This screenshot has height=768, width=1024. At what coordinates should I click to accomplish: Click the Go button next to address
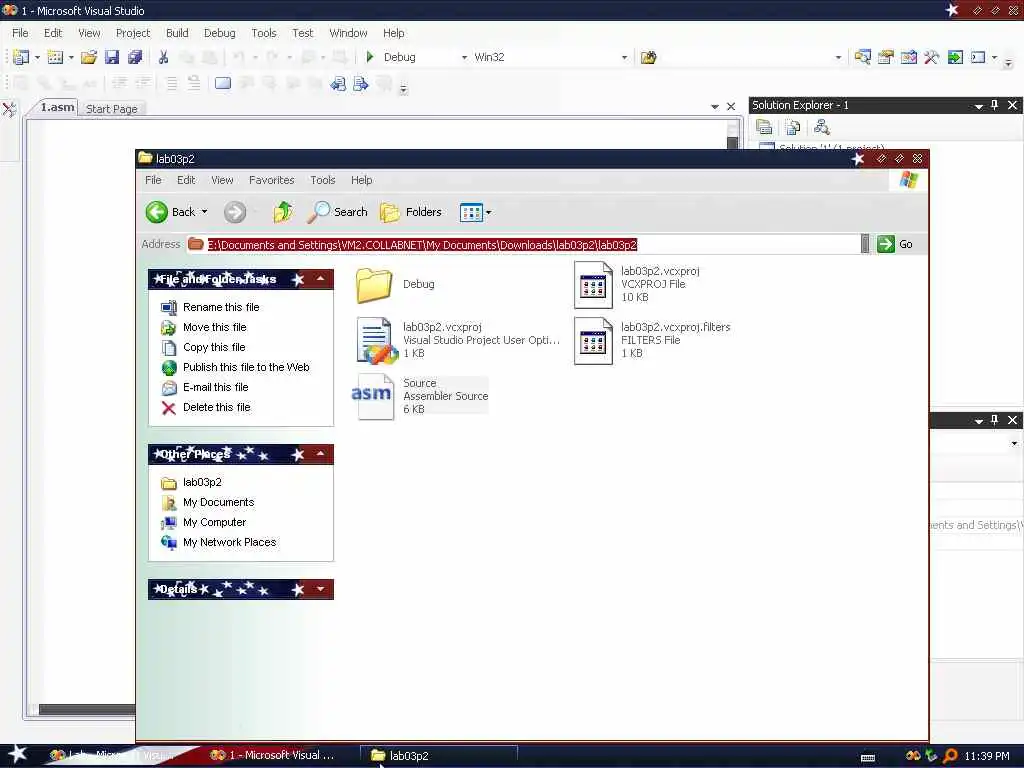[895, 244]
